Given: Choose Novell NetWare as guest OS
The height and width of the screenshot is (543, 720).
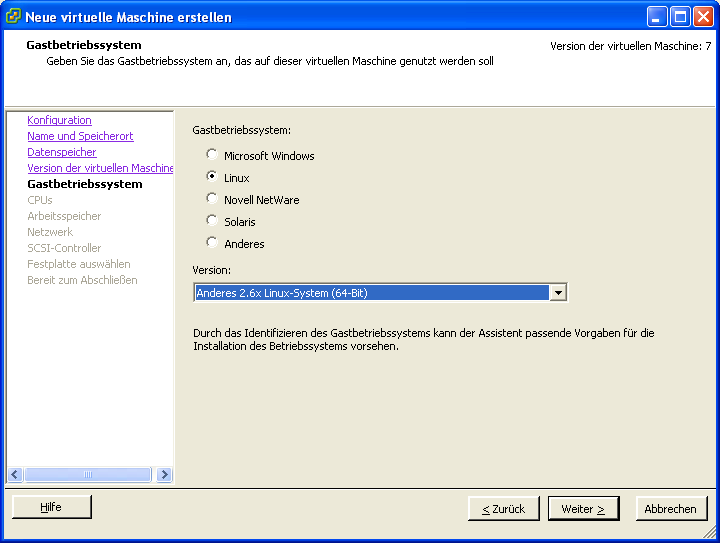Looking at the screenshot, I should [x=212, y=199].
